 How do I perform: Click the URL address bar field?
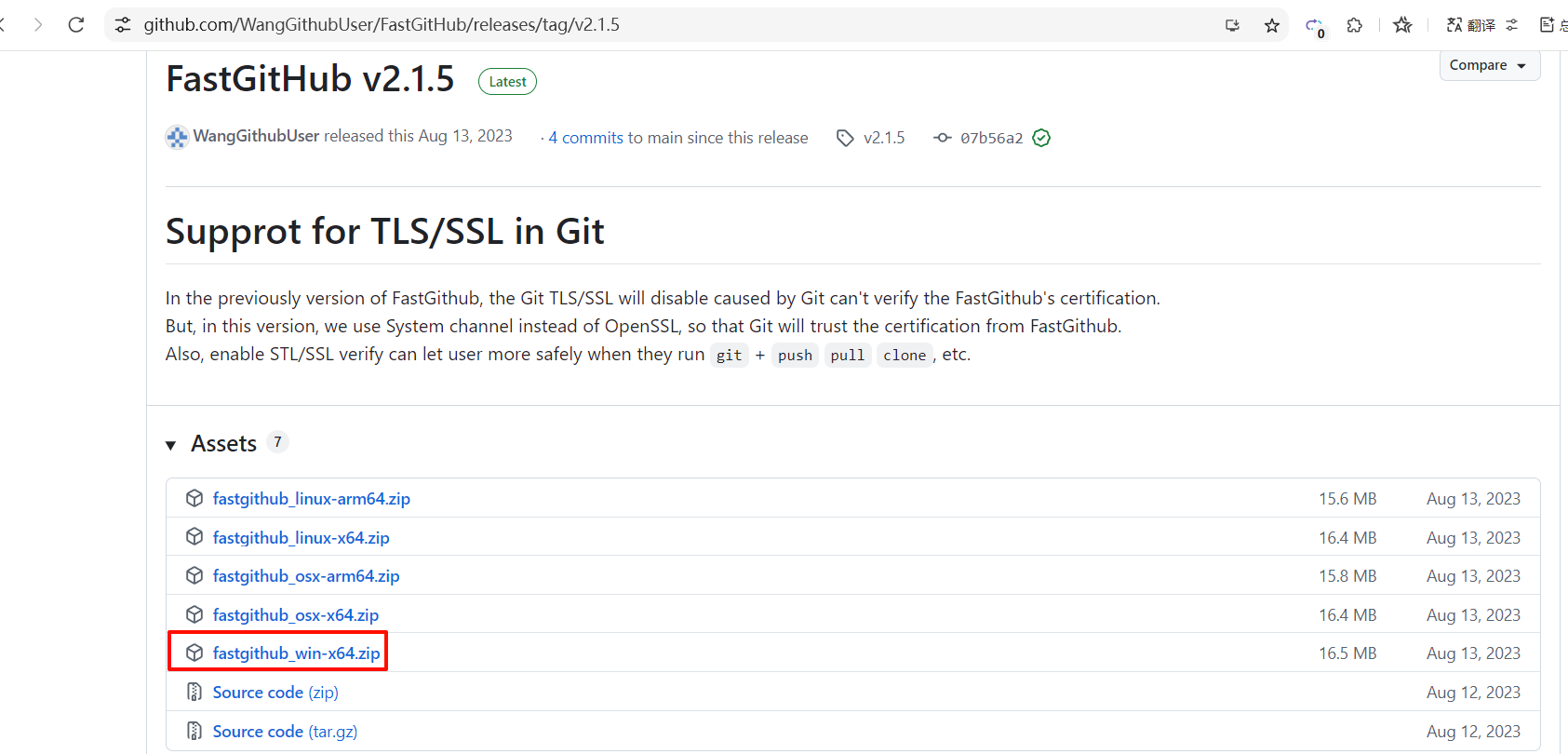pyautogui.click(x=651, y=25)
